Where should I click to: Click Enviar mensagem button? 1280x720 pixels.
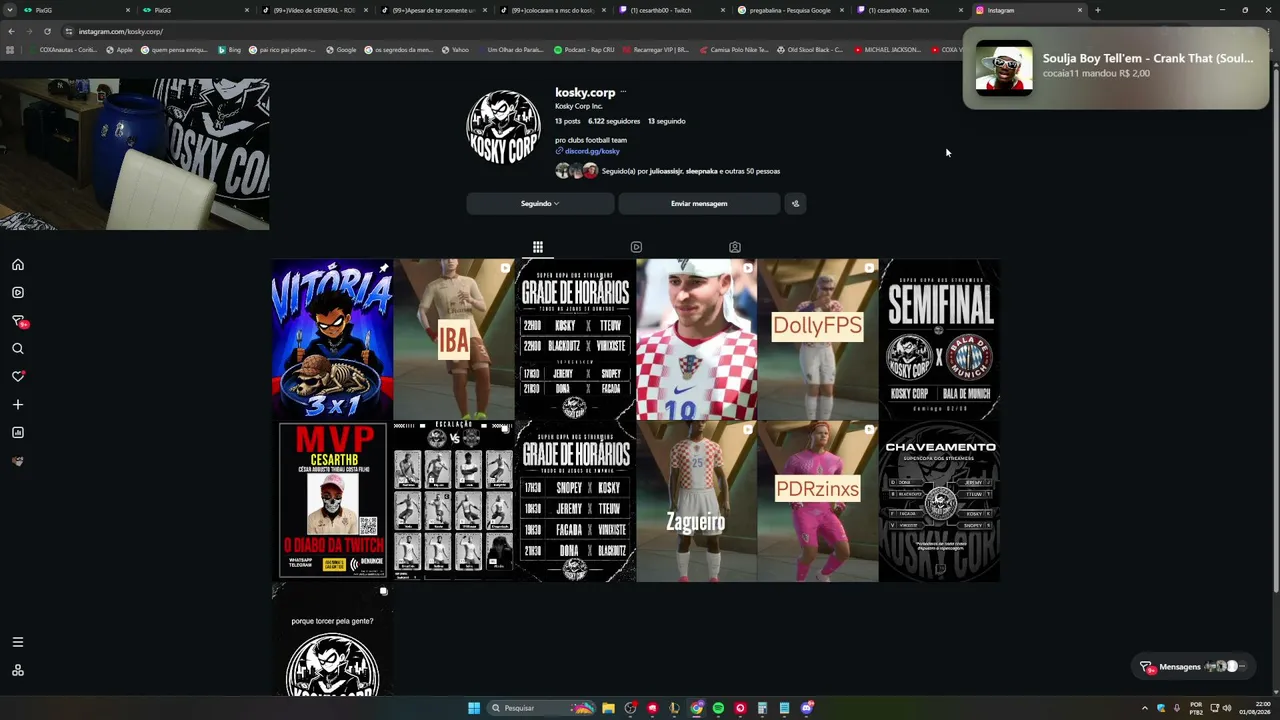click(699, 204)
